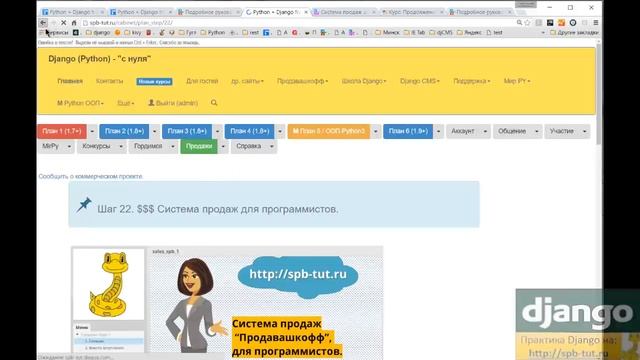Expand the Django CMS dropdown menu
The height and width of the screenshot is (360, 640).
(x=420, y=81)
